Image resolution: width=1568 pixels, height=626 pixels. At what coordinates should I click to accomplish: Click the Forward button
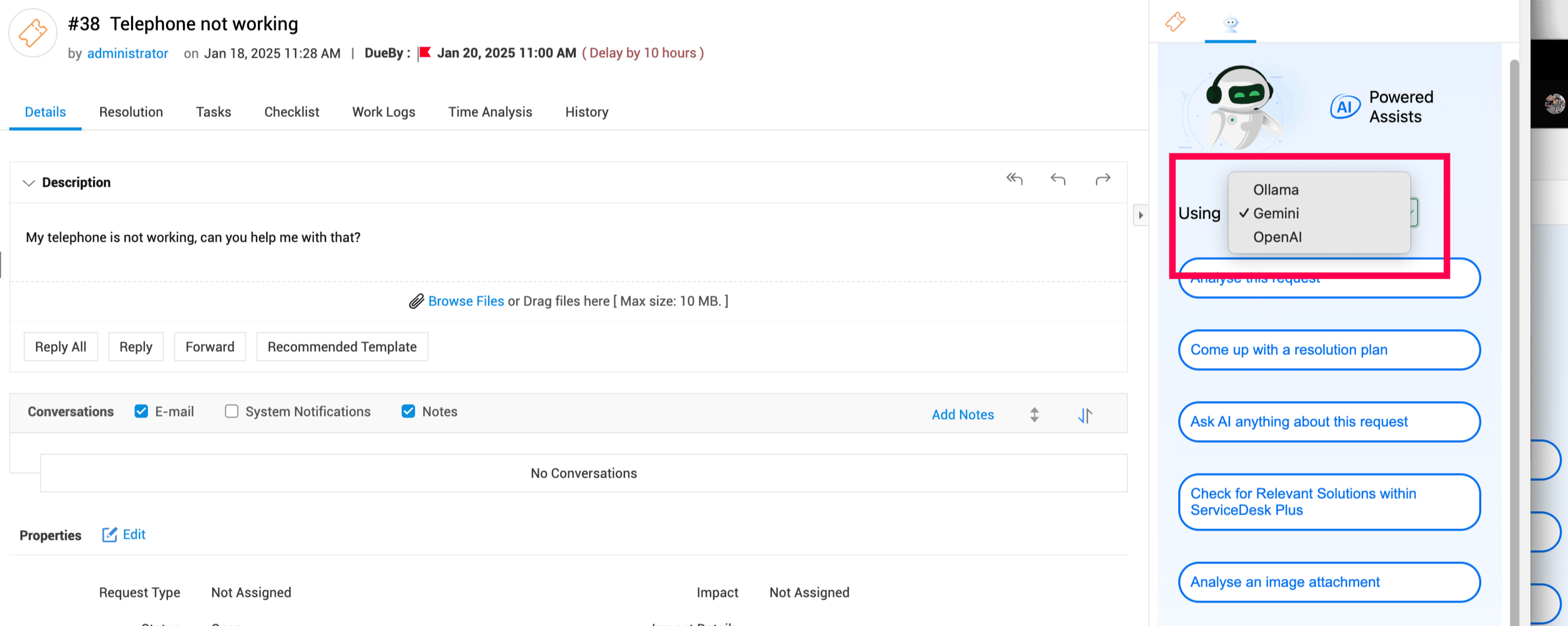(x=210, y=346)
